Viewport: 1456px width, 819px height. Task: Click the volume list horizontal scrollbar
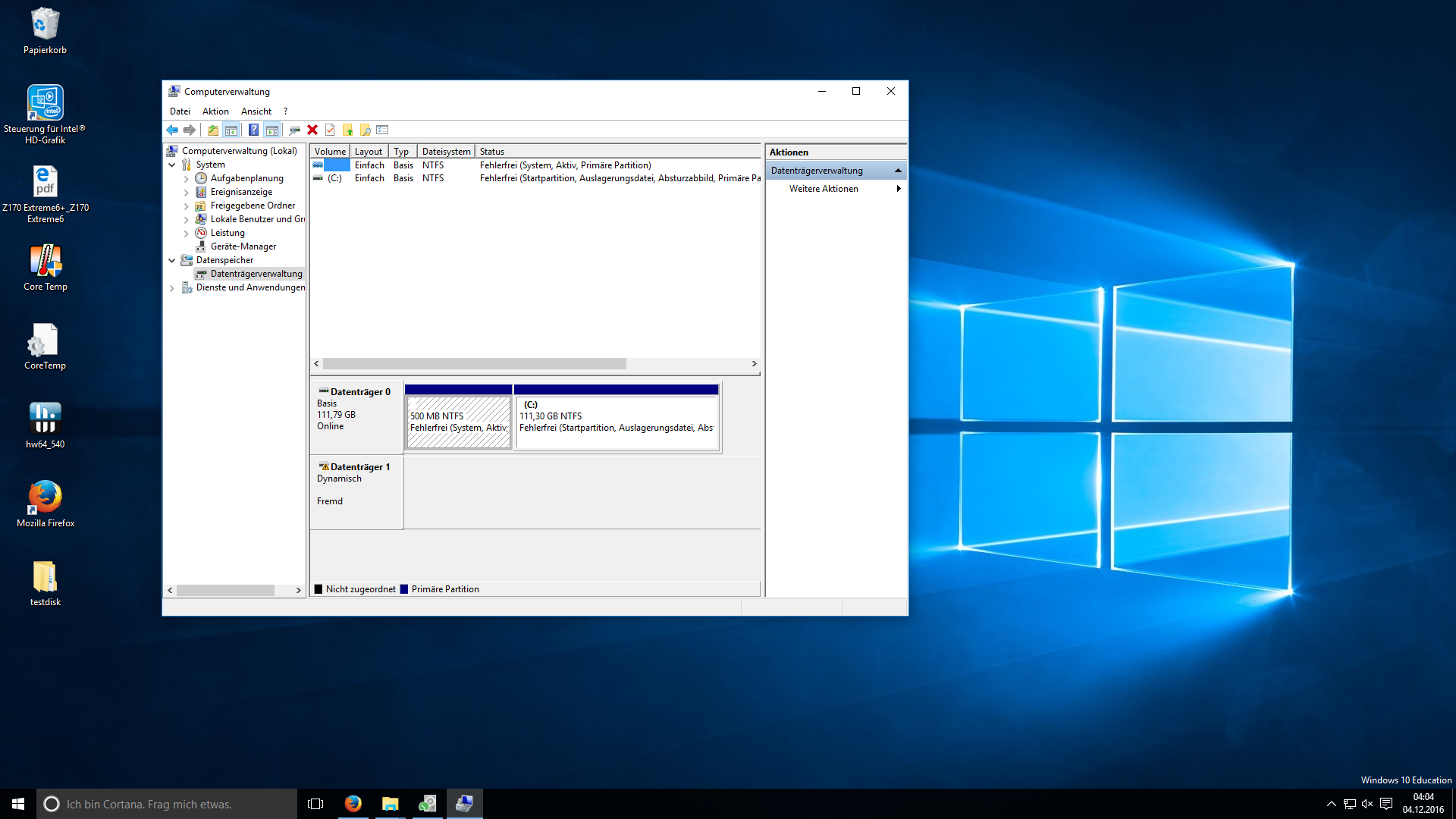tap(474, 364)
